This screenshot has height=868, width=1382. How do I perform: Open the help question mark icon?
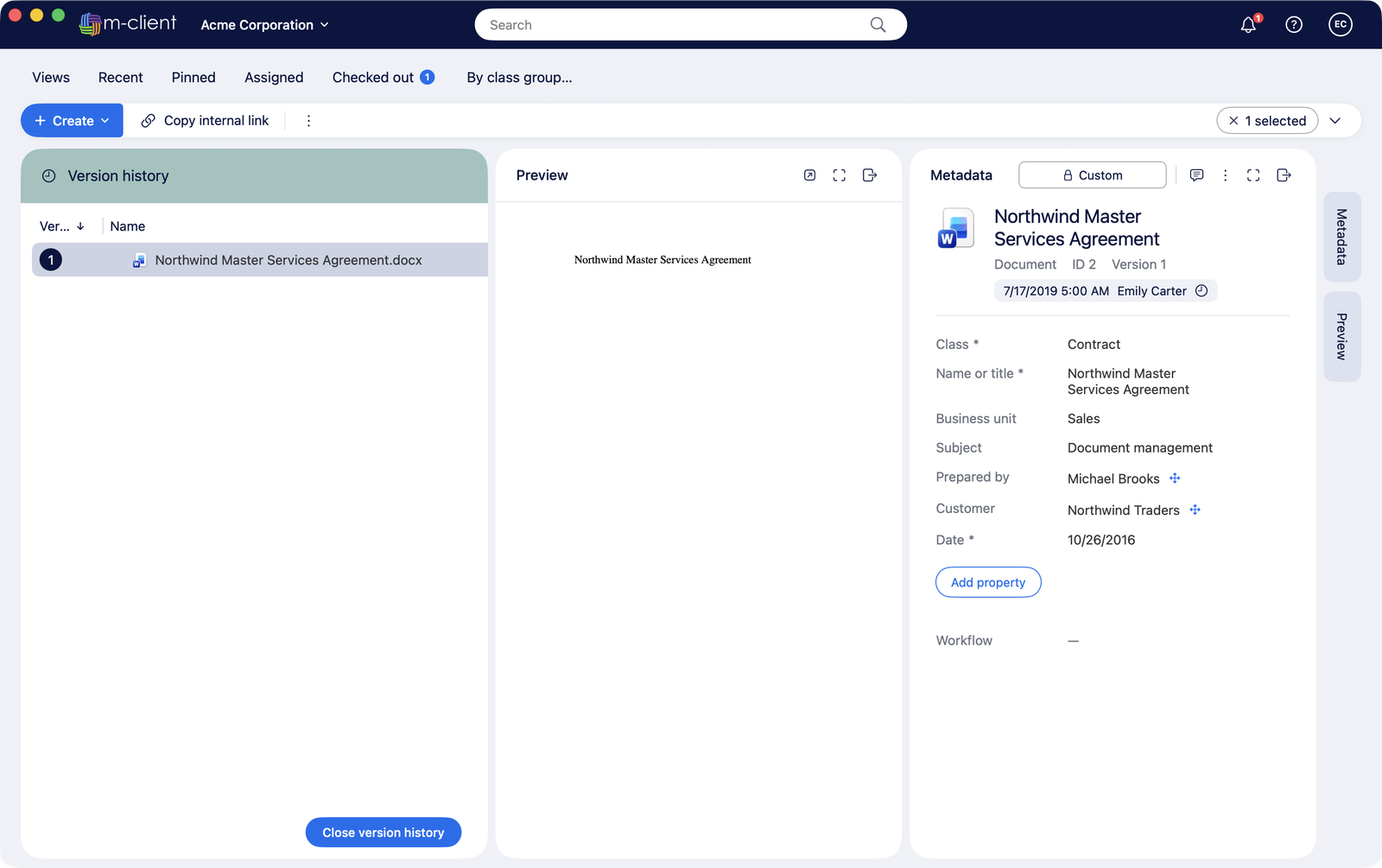pos(1294,25)
